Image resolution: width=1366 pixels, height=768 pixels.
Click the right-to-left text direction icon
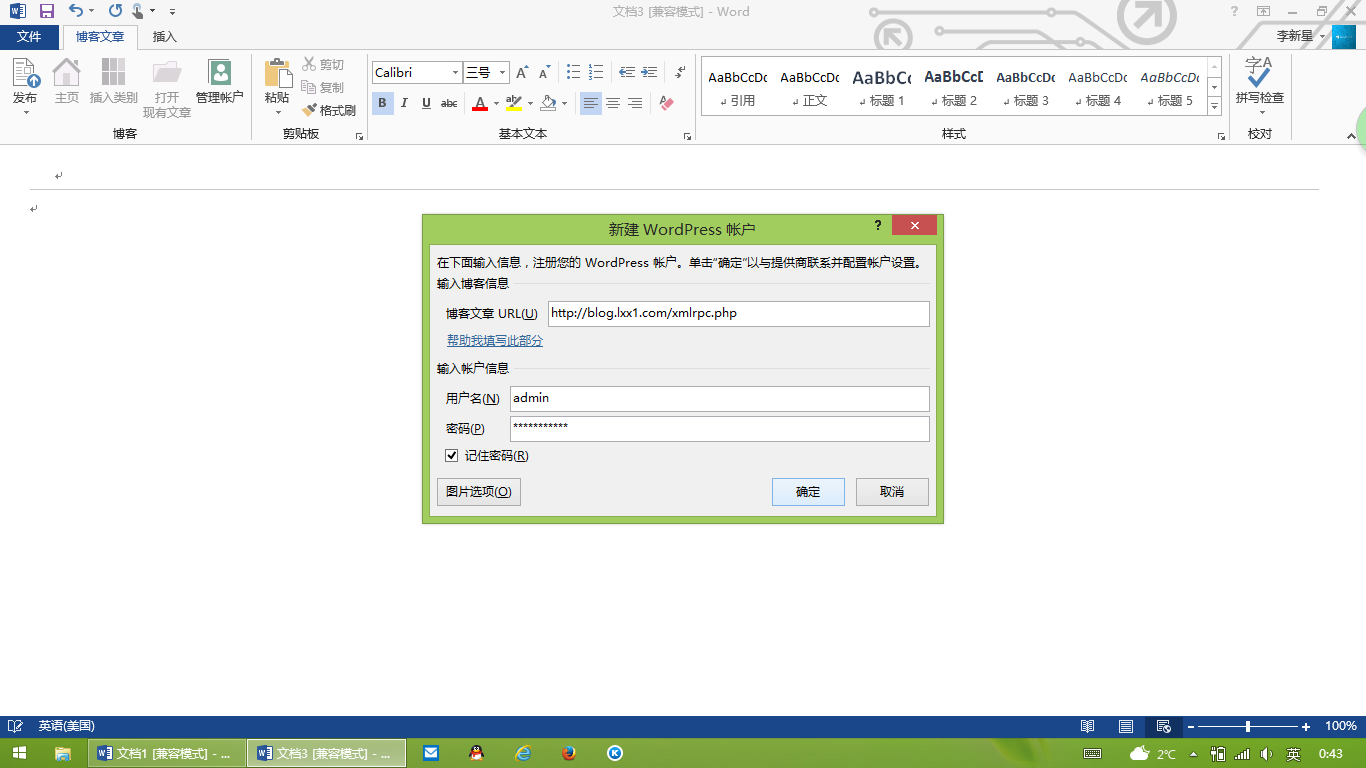pyautogui.click(x=680, y=72)
